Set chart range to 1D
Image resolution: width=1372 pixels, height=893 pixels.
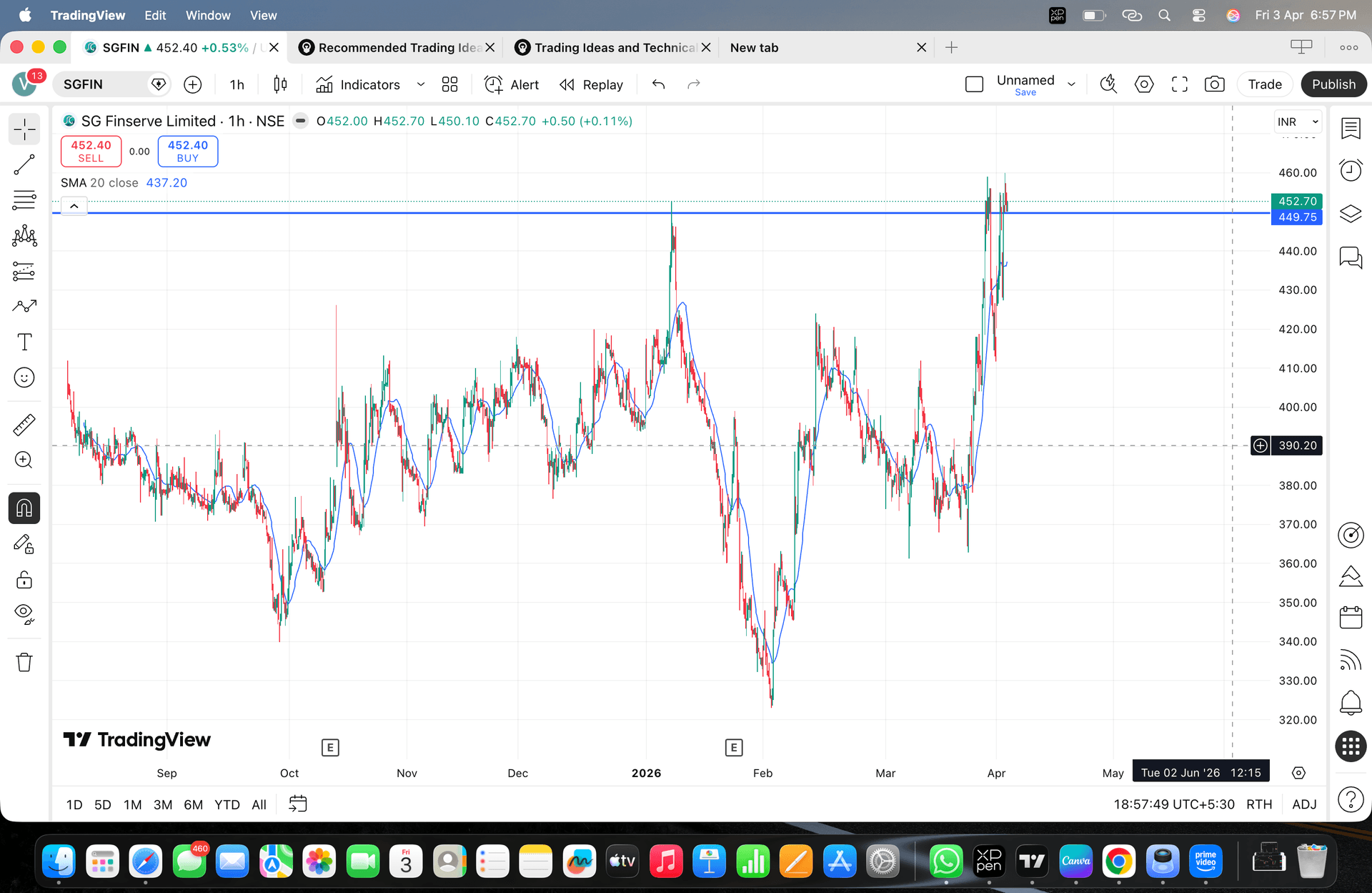(74, 804)
